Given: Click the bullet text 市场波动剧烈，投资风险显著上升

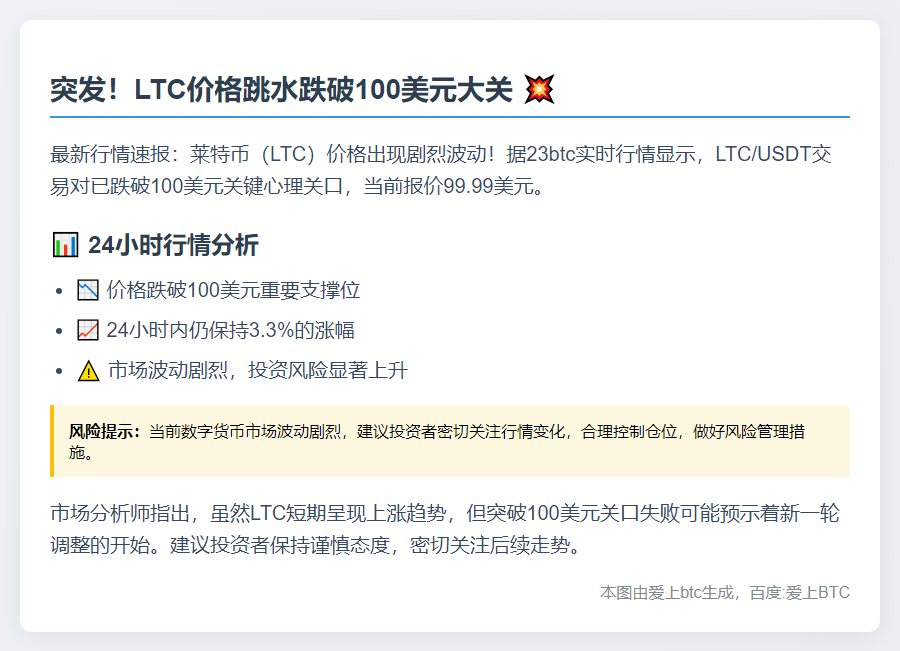Looking at the screenshot, I should click(258, 371).
